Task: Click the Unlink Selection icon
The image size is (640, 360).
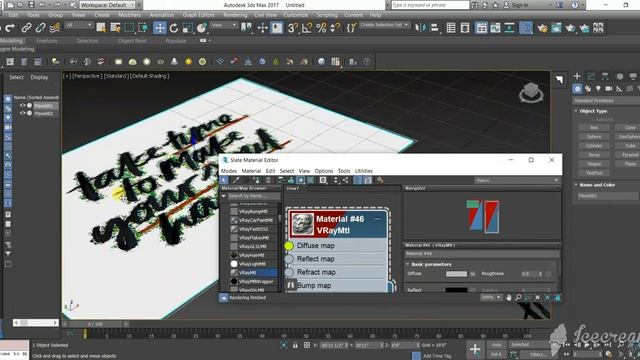Action: click(40, 28)
